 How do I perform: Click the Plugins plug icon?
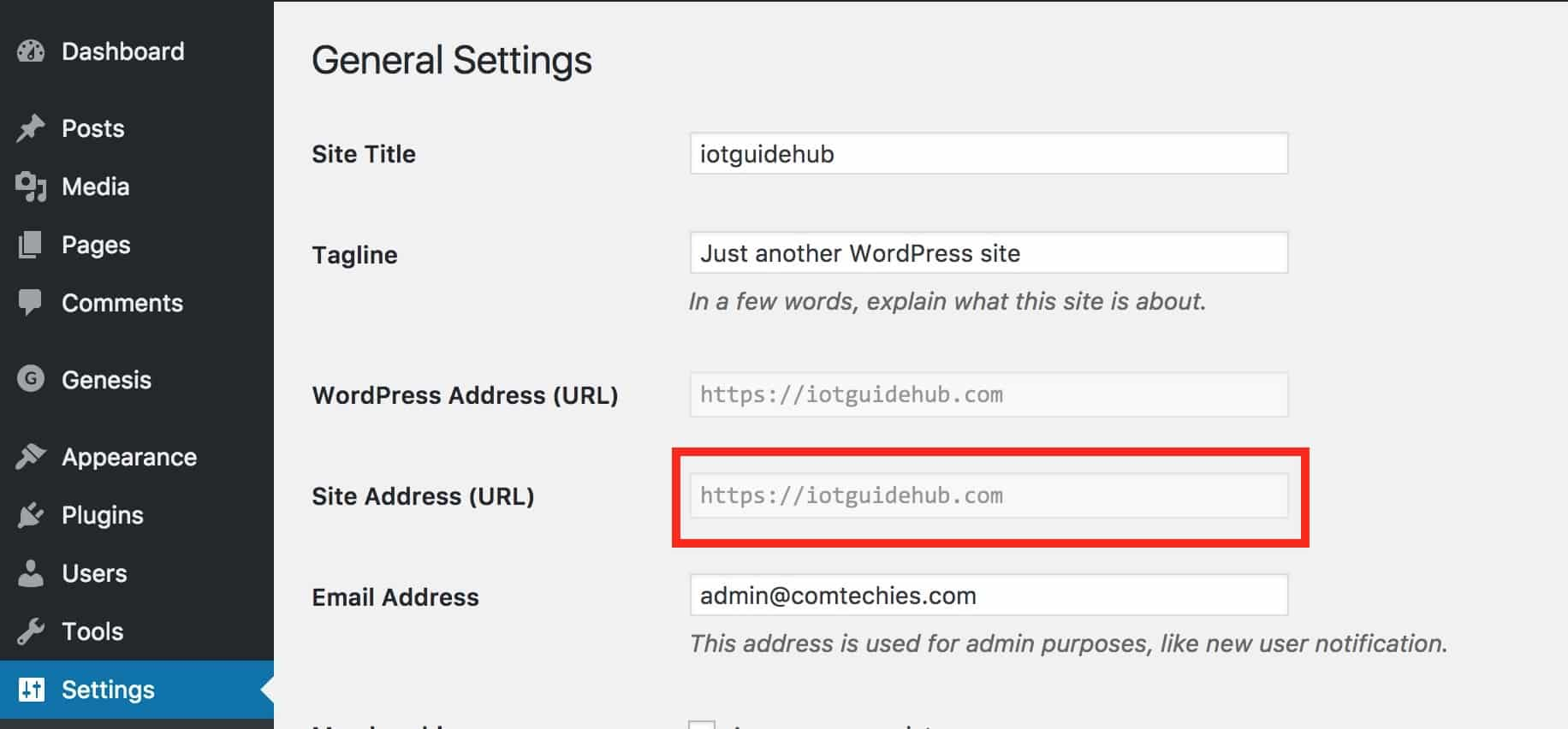point(30,514)
